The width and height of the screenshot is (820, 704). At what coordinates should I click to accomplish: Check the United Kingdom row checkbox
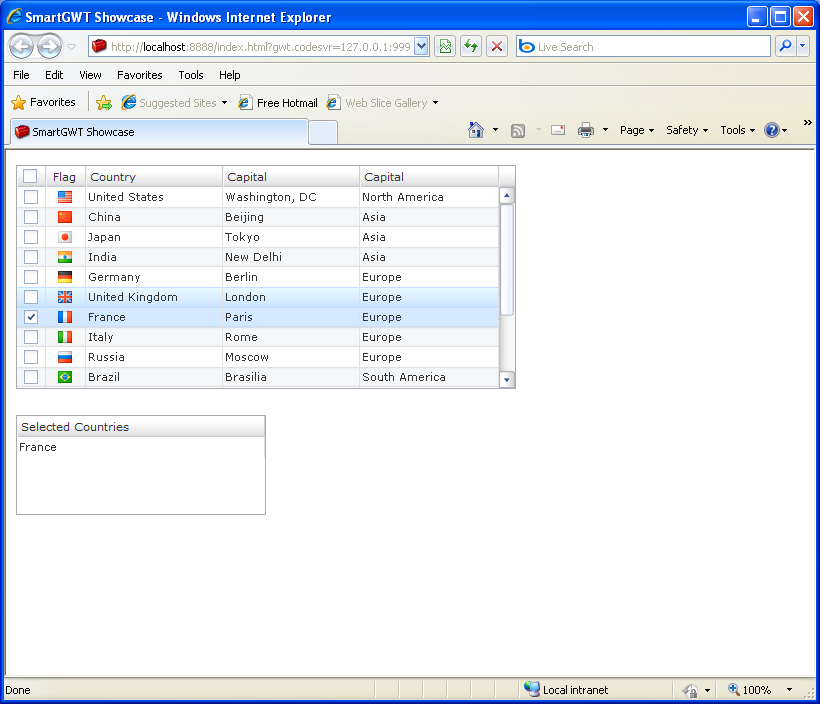pos(31,297)
